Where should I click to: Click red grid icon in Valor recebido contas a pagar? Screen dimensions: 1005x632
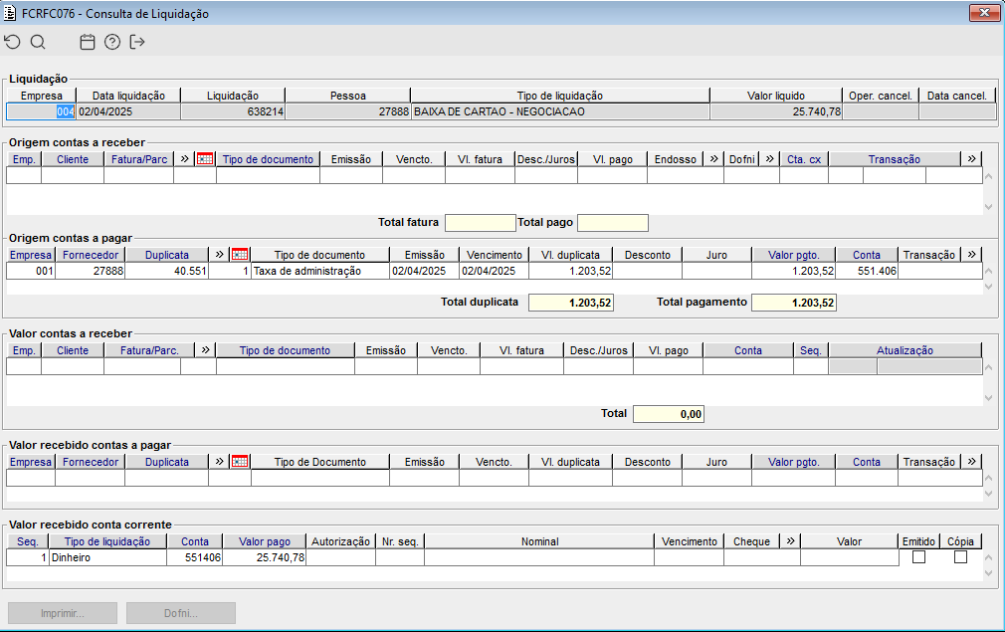click(x=240, y=462)
